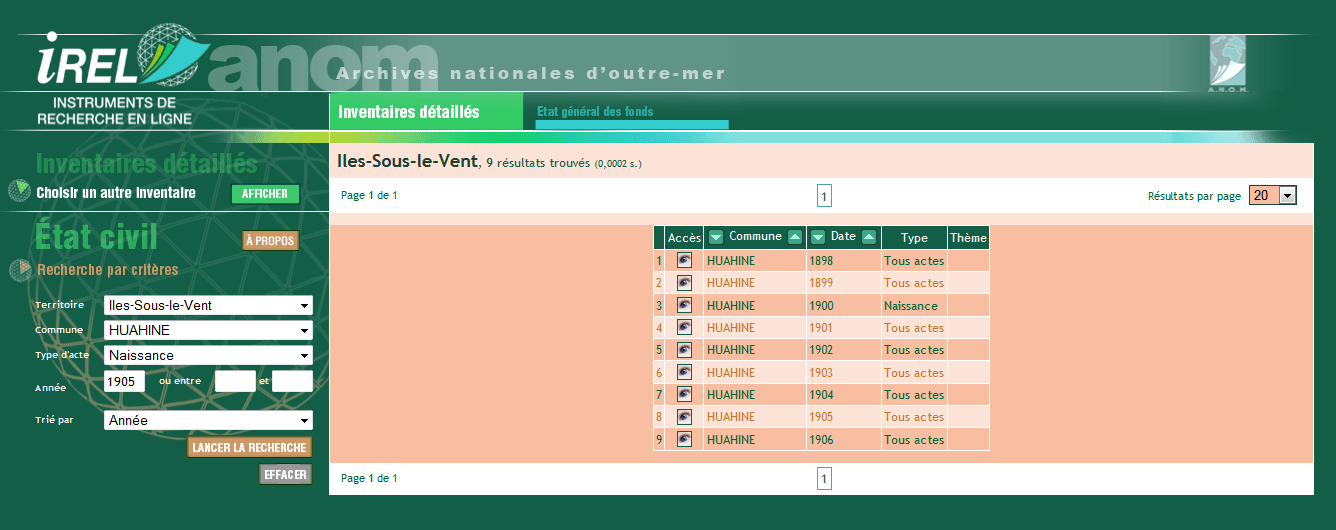Viewport: 1336px width, 530px height.
Task: Expand the Territoire dropdown
Action: tap(208, 305)
